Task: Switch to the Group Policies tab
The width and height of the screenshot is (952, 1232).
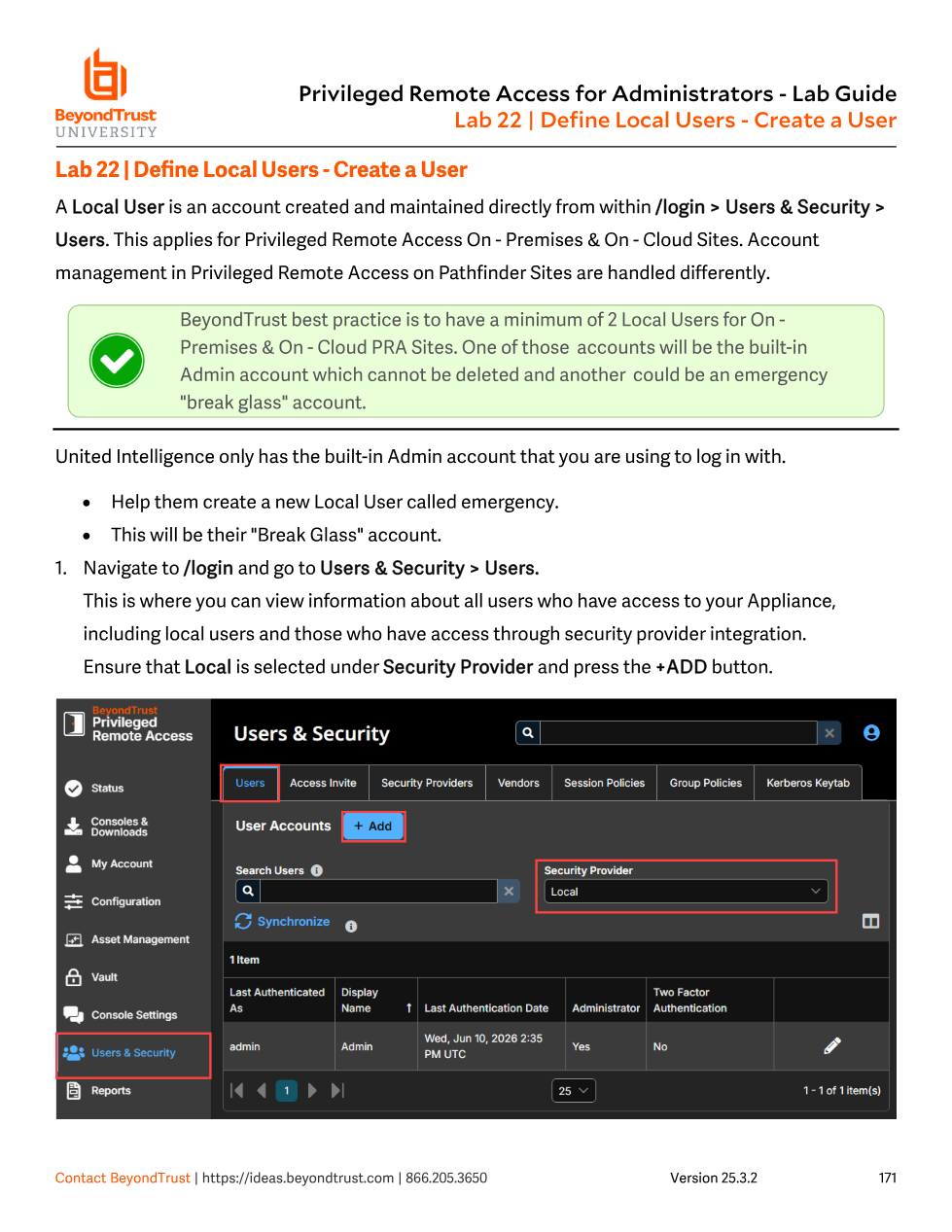Action: pos(706,783)
